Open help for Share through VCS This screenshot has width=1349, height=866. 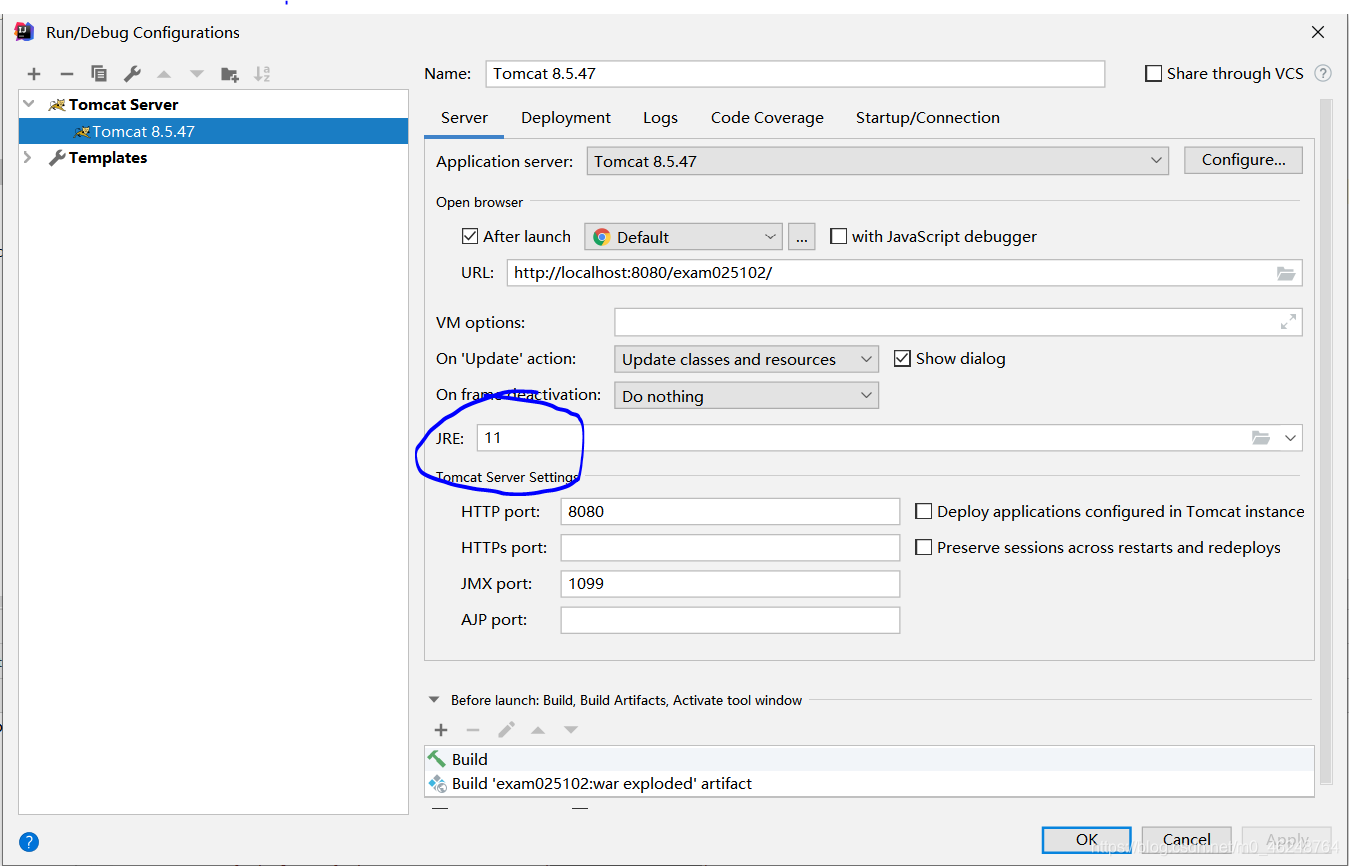pos(1323,73)
